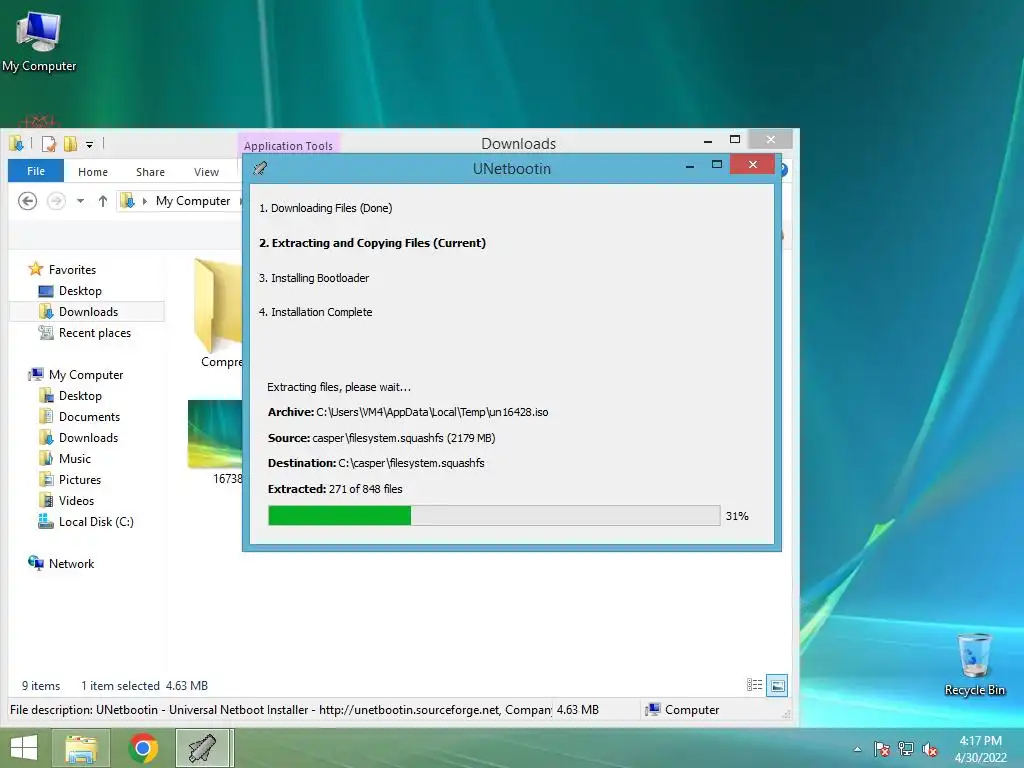Open the Share ribbon tab
Viewport: 1024px width, 768px height.
click(150, 172)
